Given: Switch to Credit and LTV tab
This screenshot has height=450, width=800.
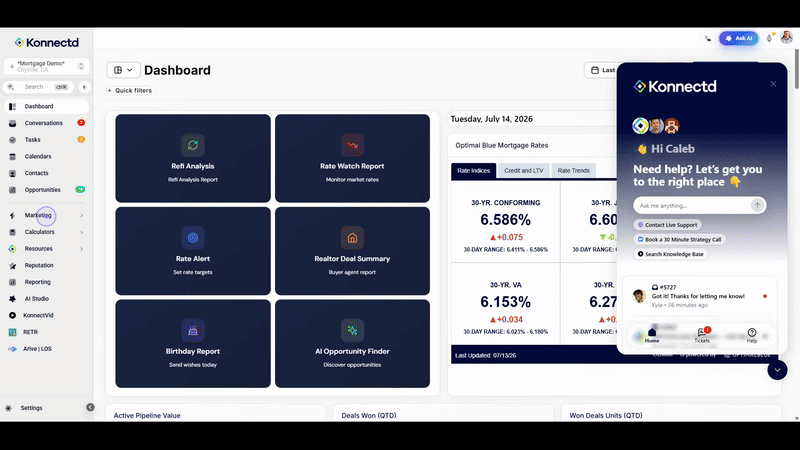Looking at the screenshot, I should click(x=523, y=170).
